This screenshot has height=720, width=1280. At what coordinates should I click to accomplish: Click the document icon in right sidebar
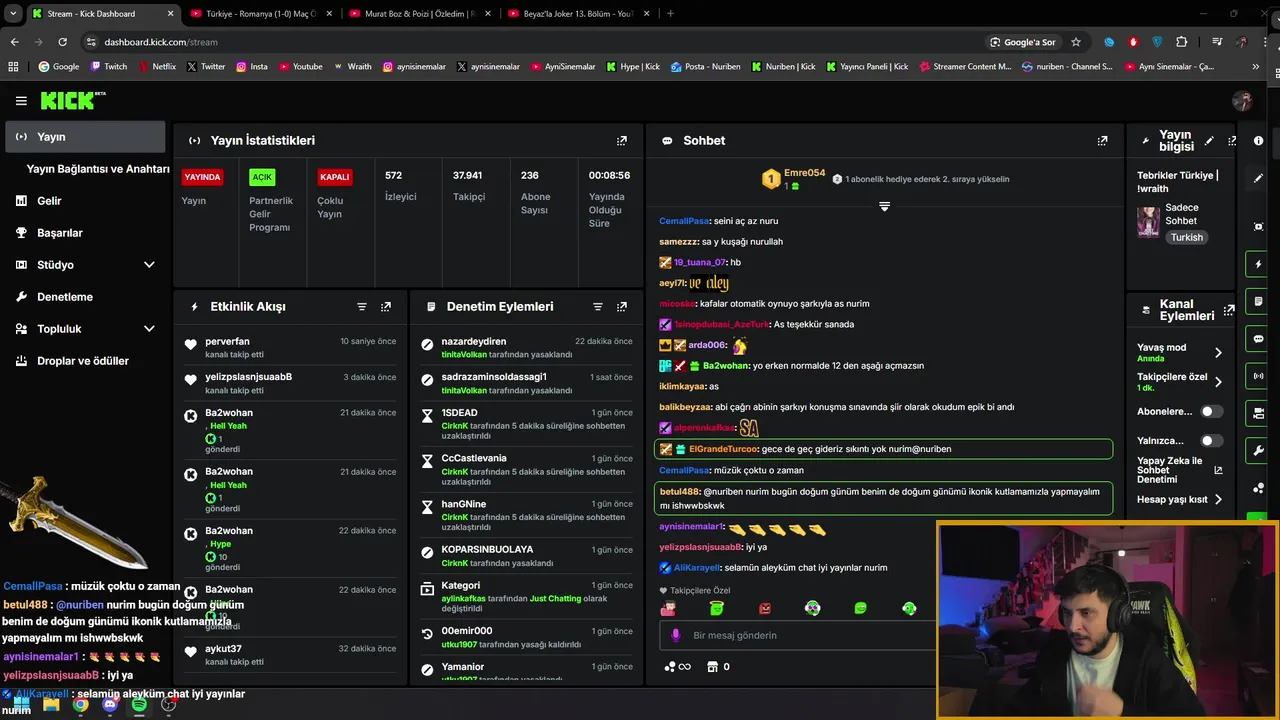(x=1258, y=302)
